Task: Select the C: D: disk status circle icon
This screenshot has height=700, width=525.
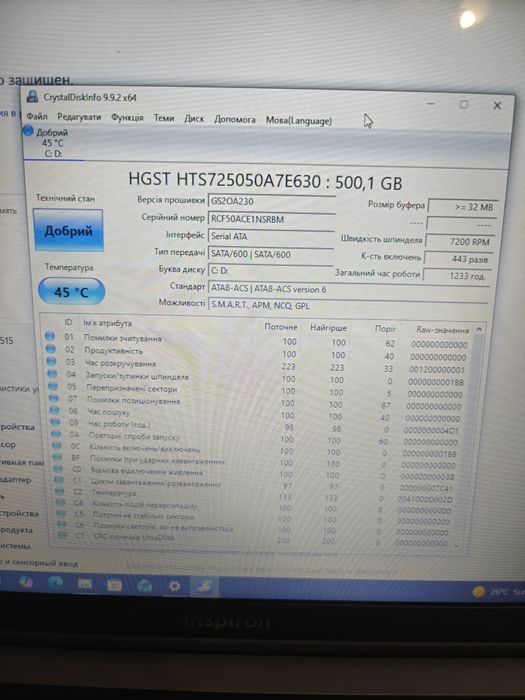Action: [x=28, y=131]
